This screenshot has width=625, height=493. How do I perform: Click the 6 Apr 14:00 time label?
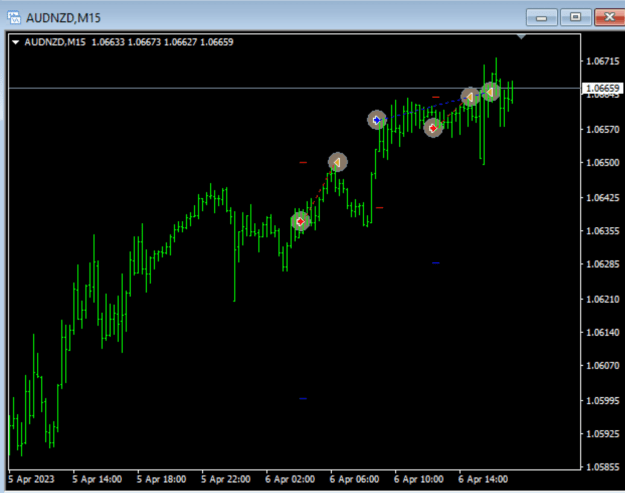click(x=483, y=479)
